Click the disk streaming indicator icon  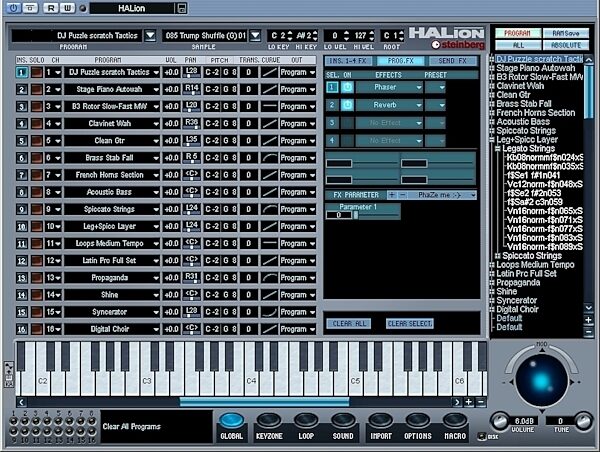[482, 436]
